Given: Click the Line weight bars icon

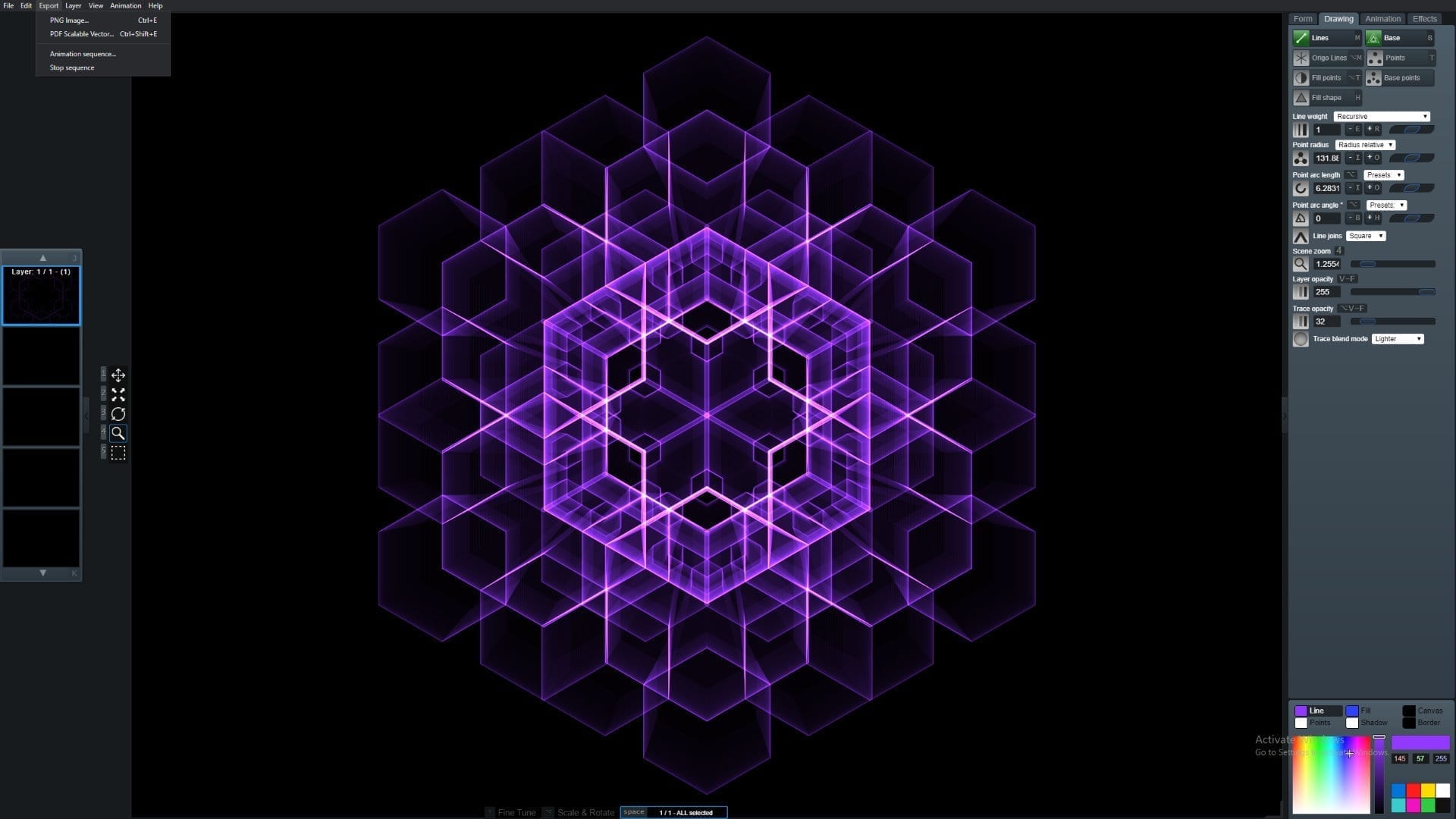Looking at the screenshot, I should click(1301, 130).
